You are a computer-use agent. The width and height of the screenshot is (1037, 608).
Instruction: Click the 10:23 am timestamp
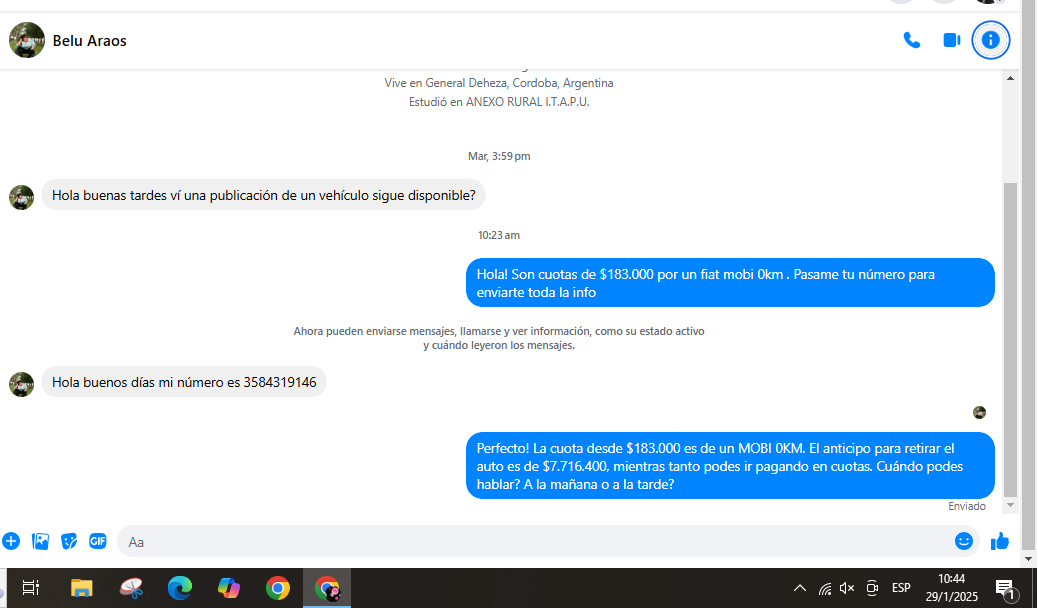click(x=499, y=235)
